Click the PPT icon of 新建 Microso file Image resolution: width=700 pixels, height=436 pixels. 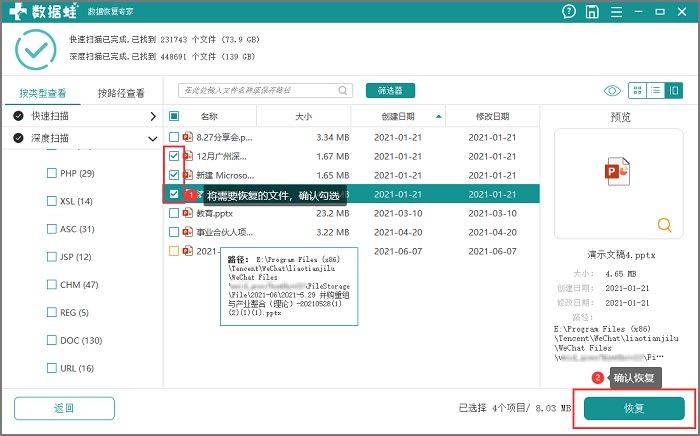pos(188,175)
